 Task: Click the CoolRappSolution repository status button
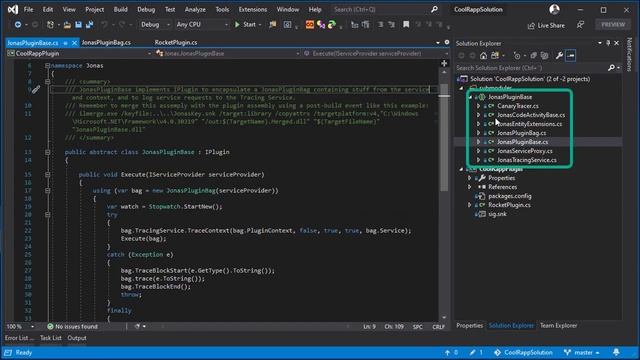[x=523, y=352]
